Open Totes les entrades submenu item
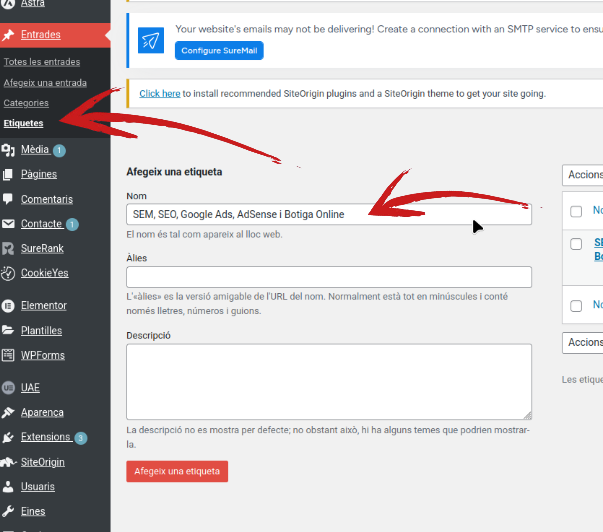Viewport: 603px width, 532px height. pyautogui.click(x=41, y=62)
